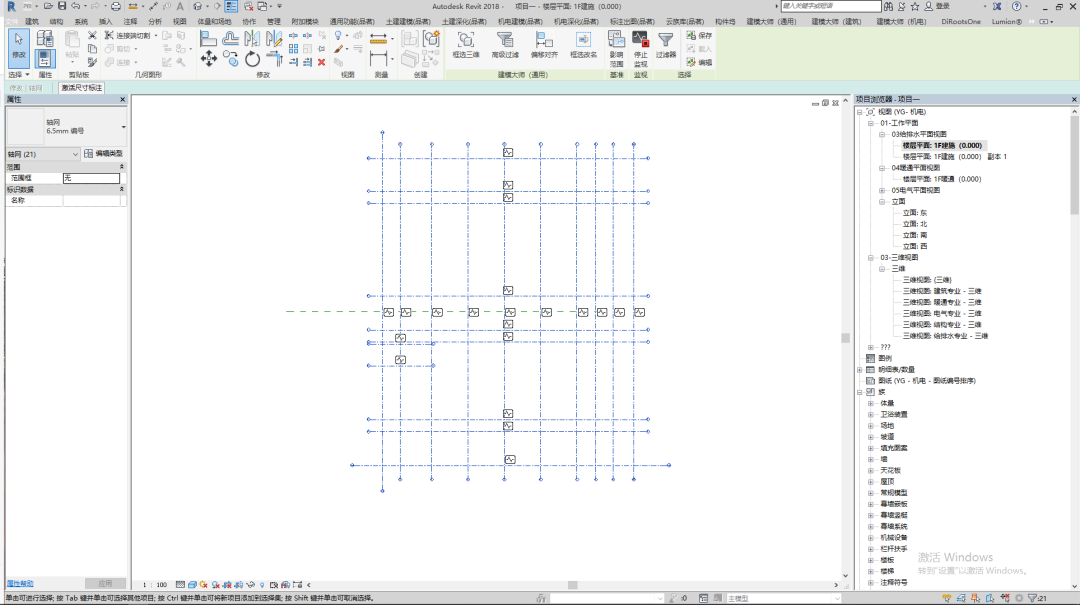Open the 建筑 ribbon tab
The height and width of the screenshot is (605, 1080).
tap(32, 22)
